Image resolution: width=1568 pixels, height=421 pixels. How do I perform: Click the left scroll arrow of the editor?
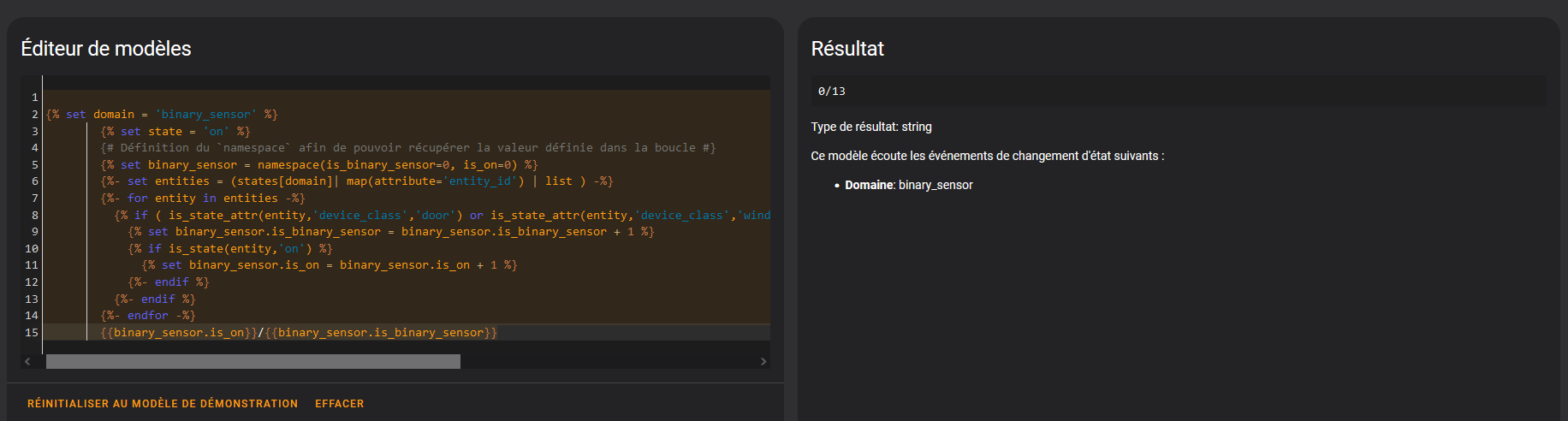tap(27, 362)
